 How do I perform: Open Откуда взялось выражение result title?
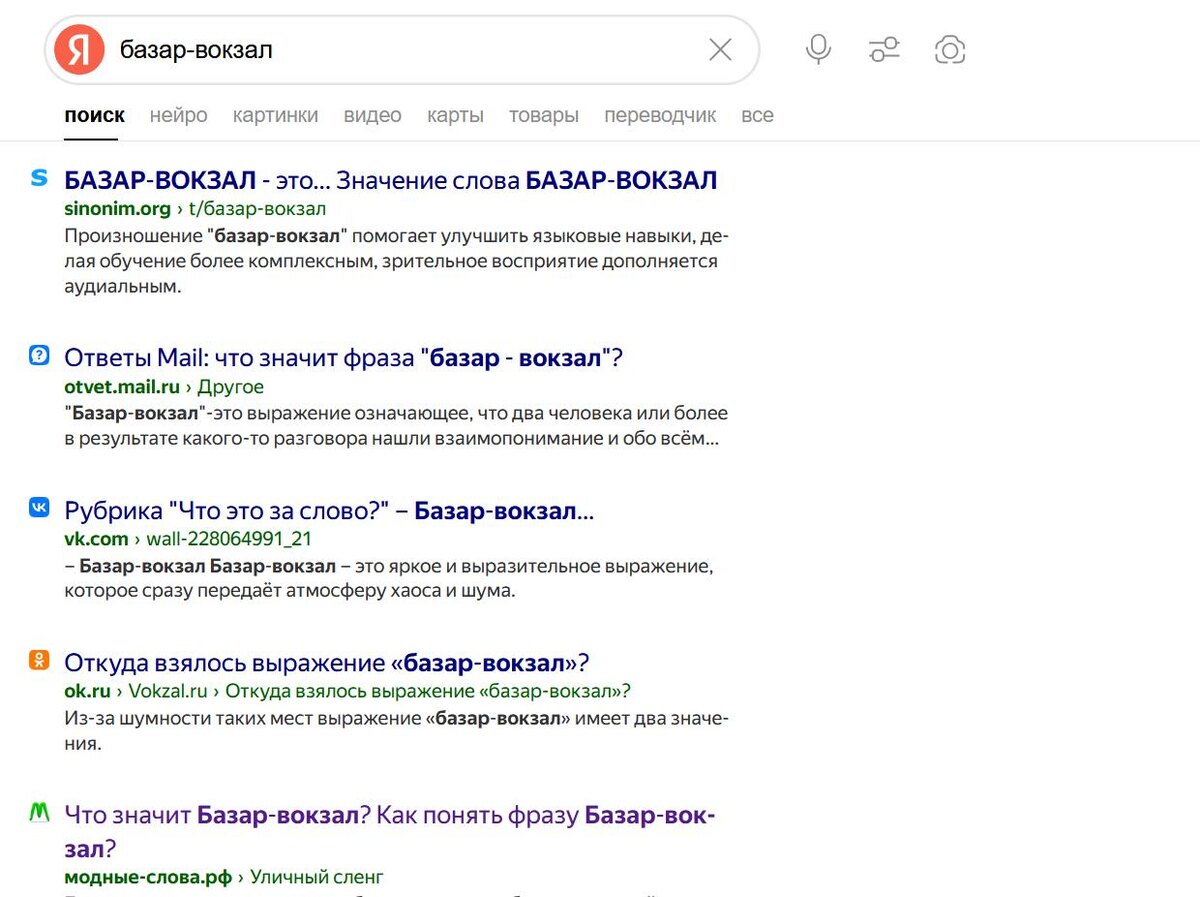click(327, 663)
